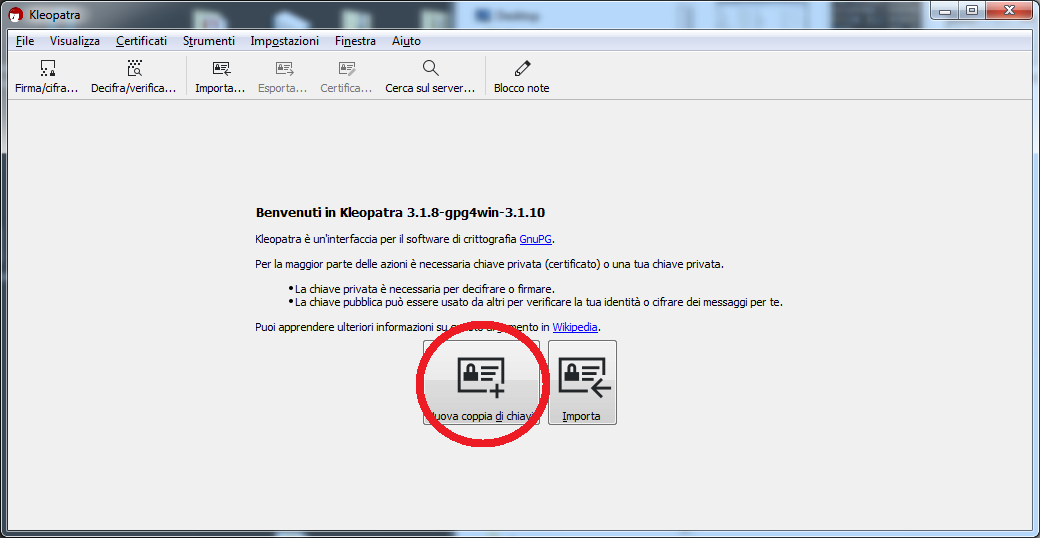
Task: Open the Blocco note notepad
Action: [x=521, y=76]
